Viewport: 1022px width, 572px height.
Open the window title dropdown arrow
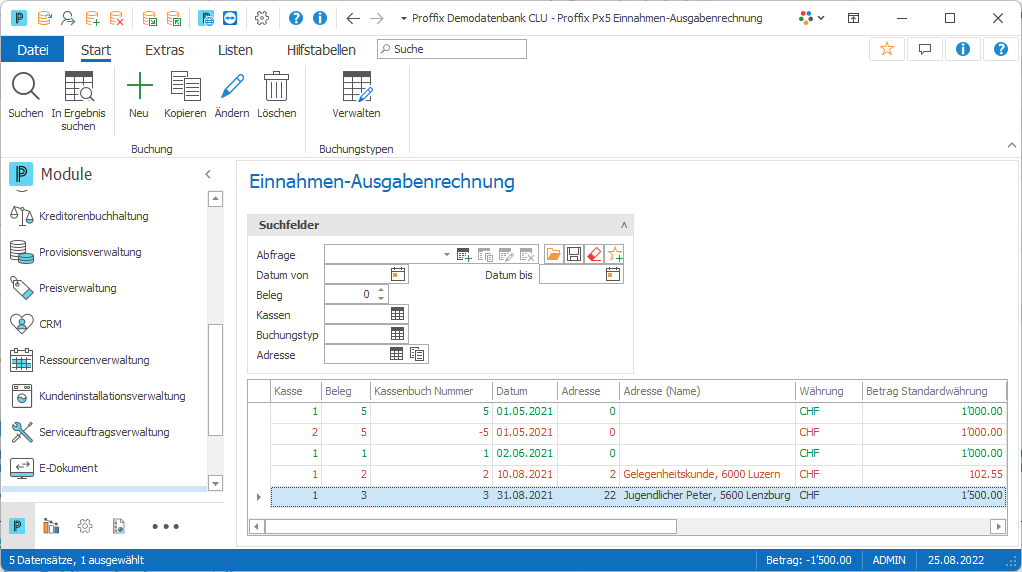click(x=403, y=18)
